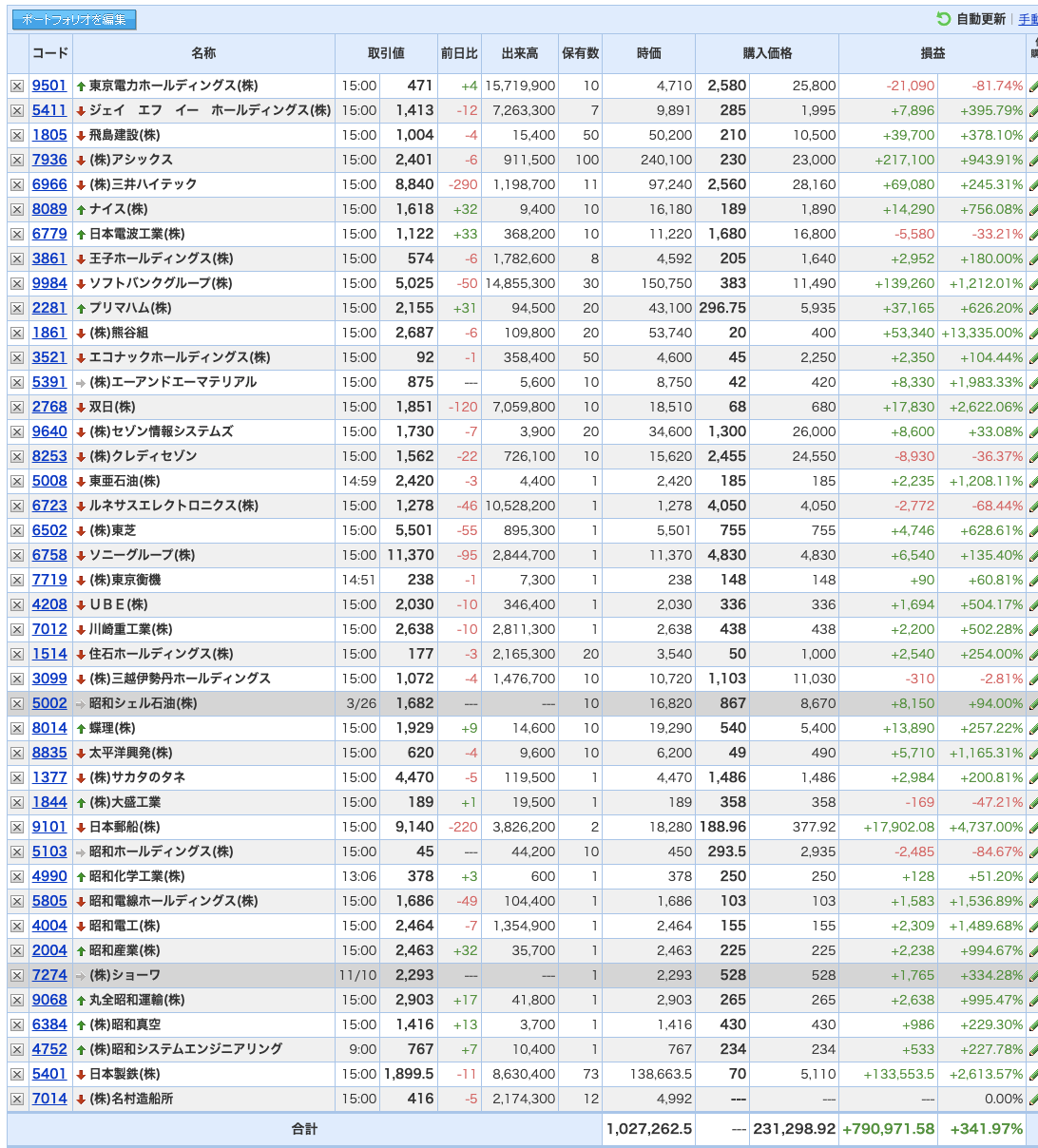
Task: Click the X icon for code 2768
Action: (17, 407)
